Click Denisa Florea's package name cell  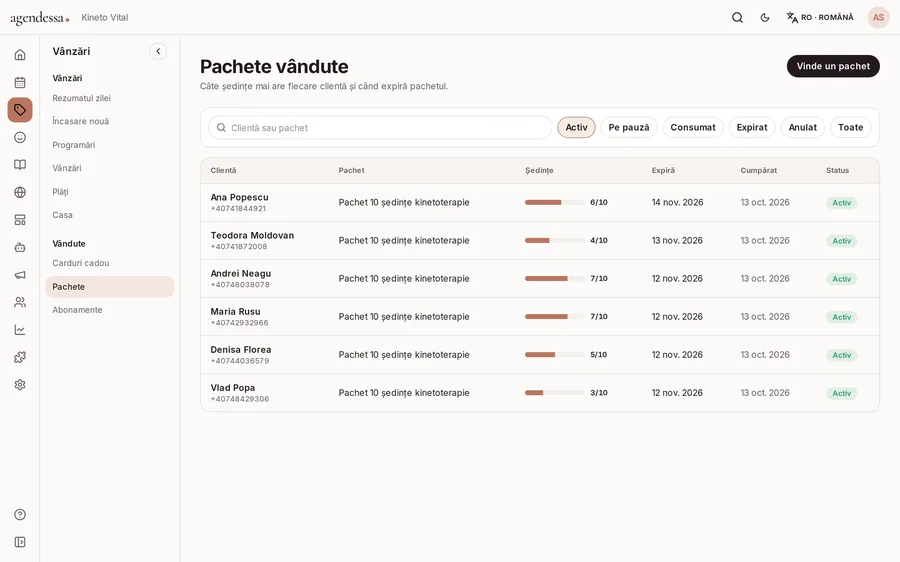(x=404, y=355)
